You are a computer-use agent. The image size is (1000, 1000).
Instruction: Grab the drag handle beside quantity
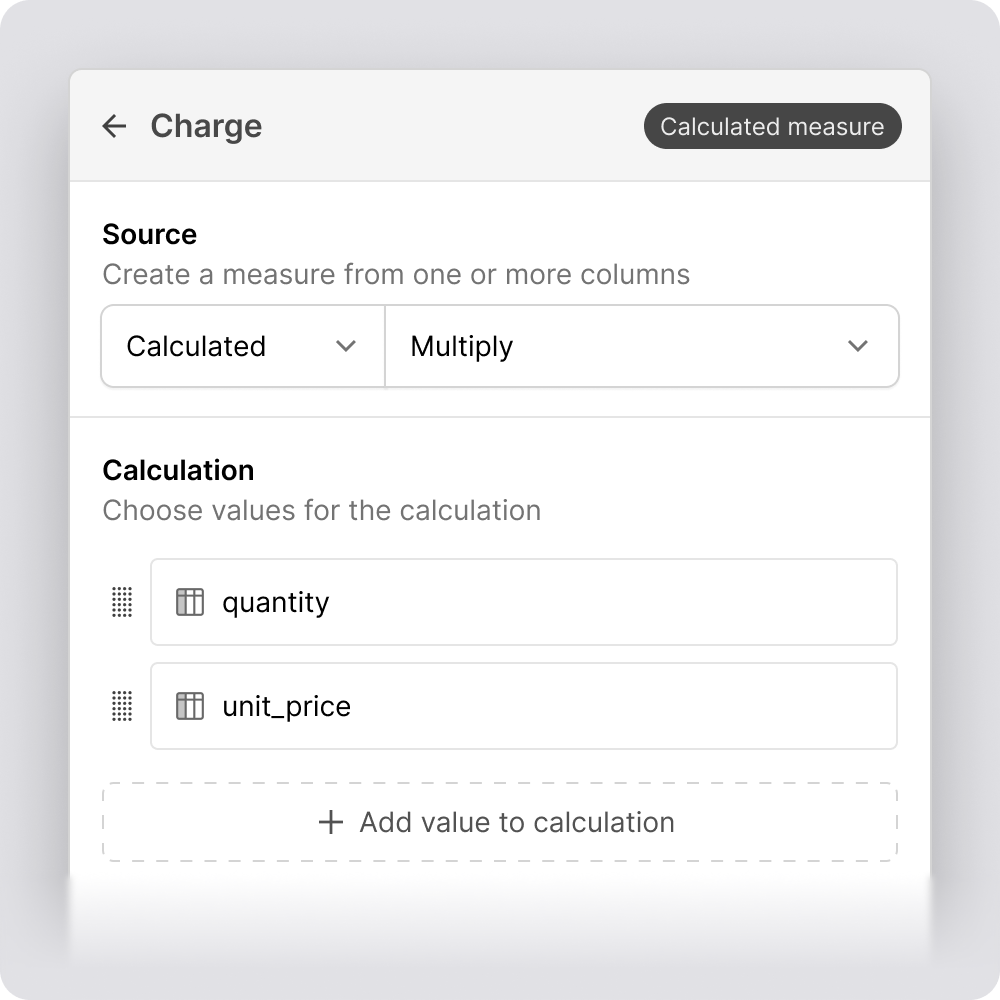(121, 602)
